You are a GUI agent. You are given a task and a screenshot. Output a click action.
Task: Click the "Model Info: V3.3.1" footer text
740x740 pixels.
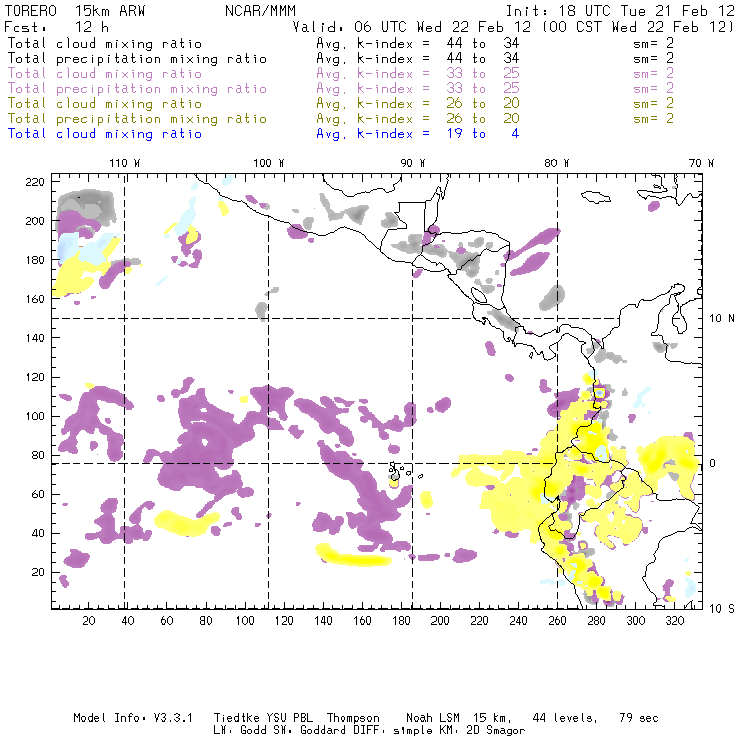click(133, 718)
